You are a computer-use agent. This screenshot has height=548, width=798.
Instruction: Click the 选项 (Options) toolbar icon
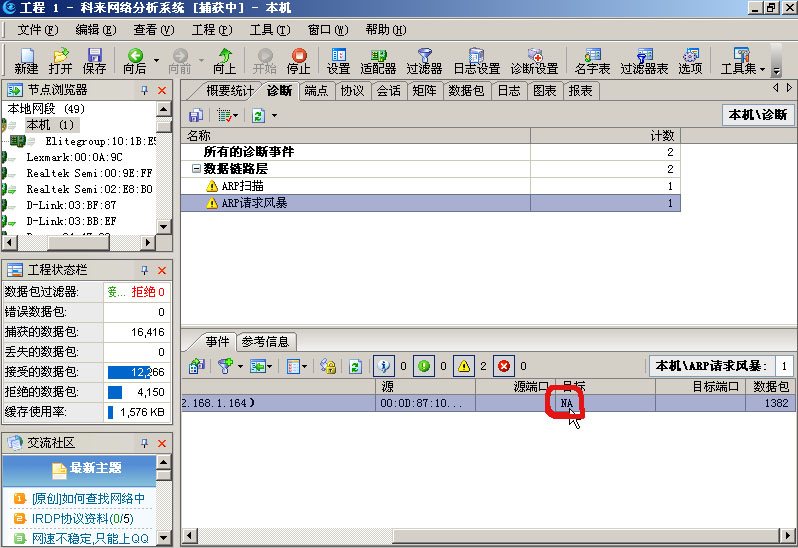[690, 61]
